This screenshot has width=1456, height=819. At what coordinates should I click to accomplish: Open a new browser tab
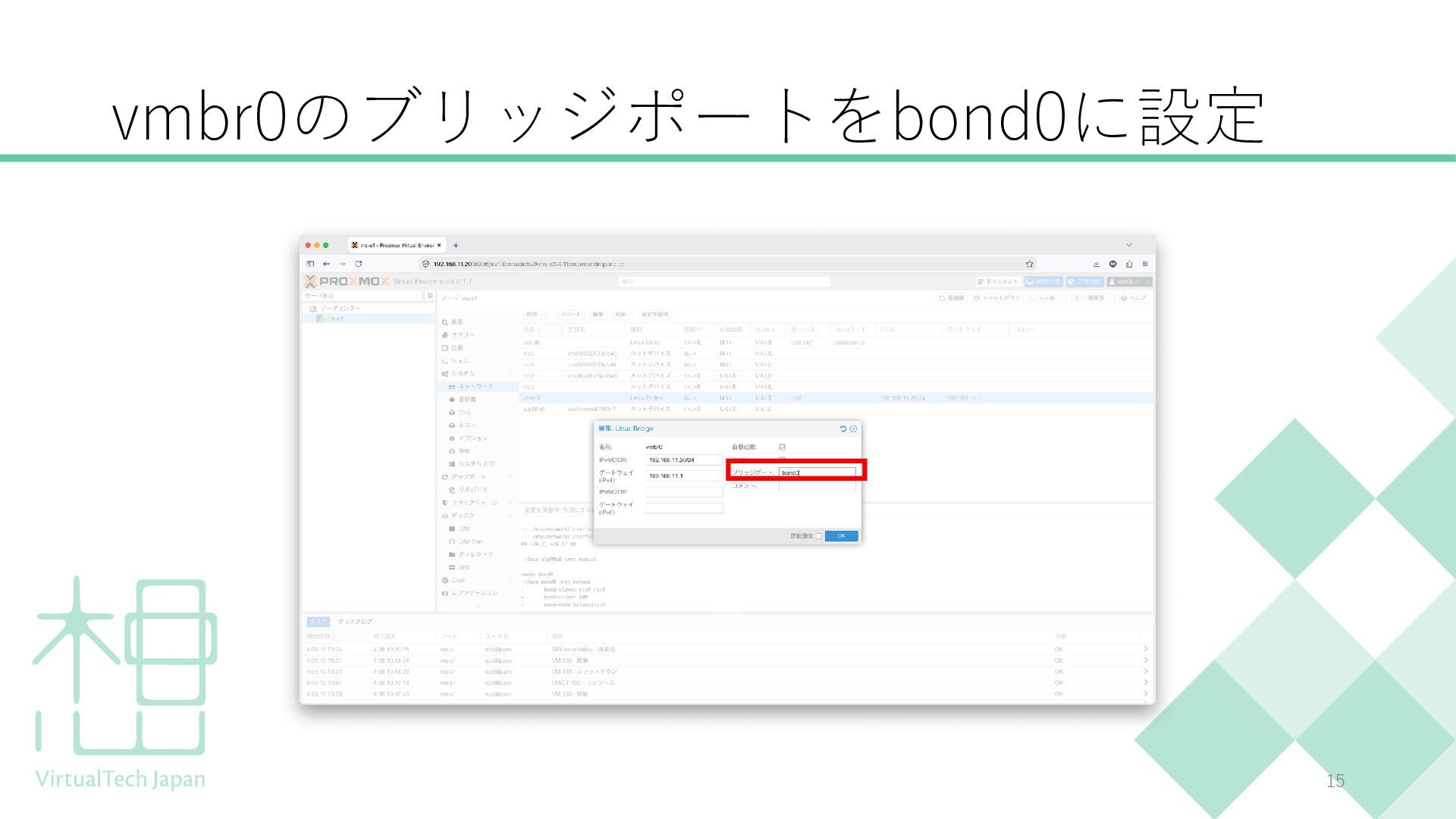(x=456, y=246)
